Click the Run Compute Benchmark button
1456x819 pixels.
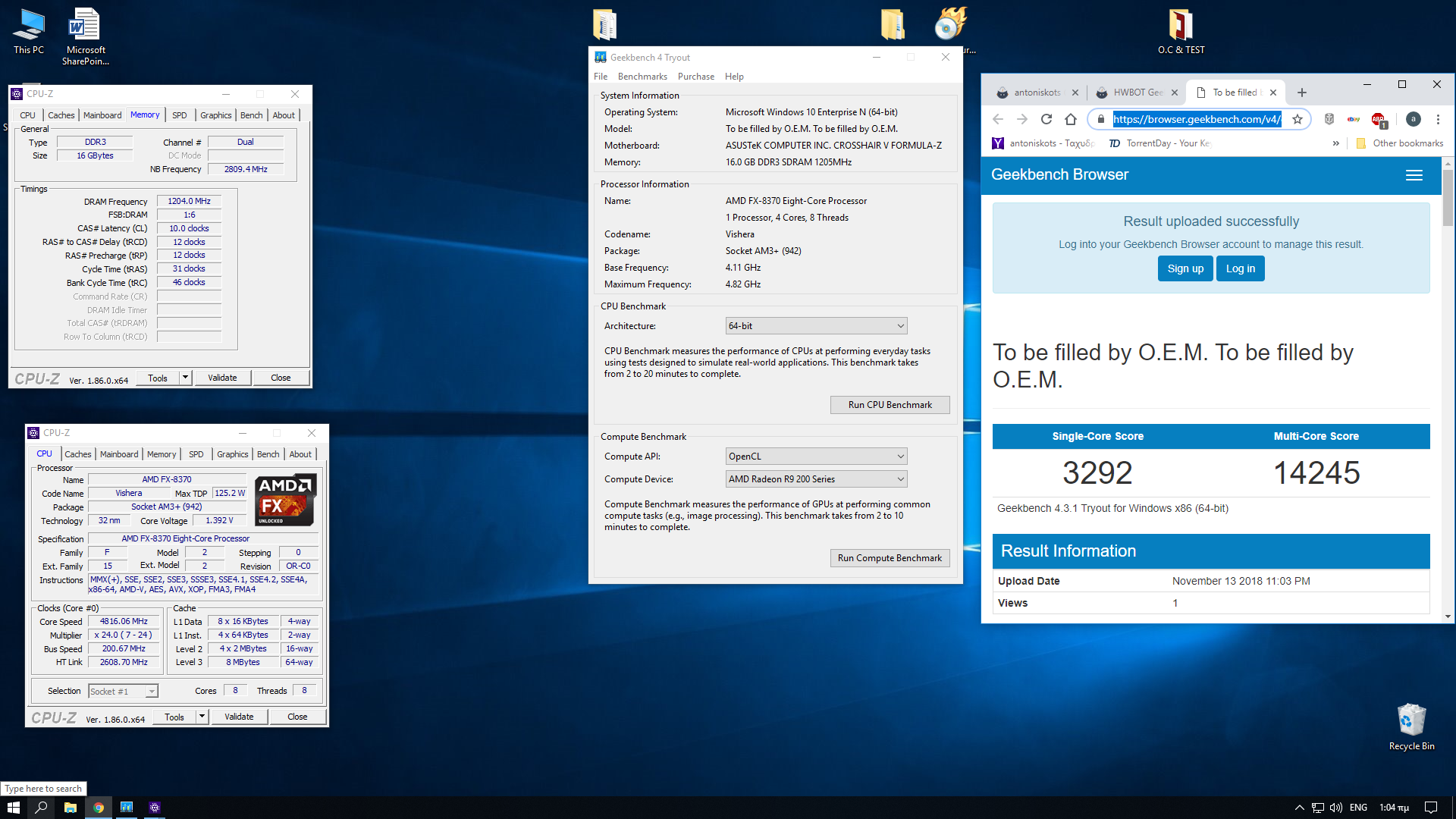click(890, 558)
